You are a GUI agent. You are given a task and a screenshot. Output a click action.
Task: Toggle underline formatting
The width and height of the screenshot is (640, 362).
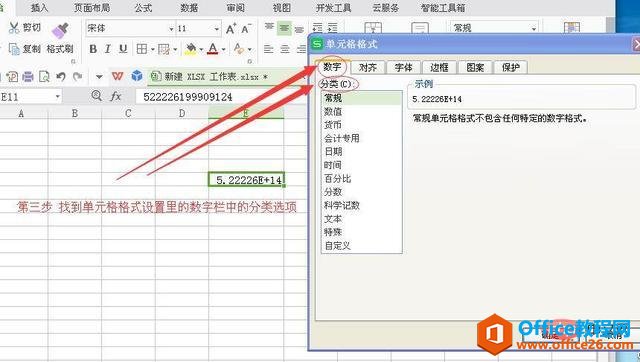coord(123,49)
